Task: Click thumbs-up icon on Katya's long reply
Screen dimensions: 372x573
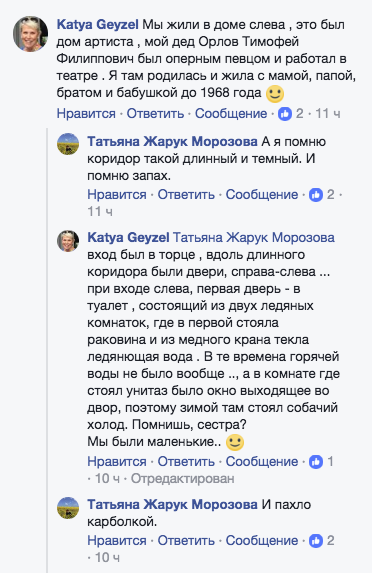Action: (316, 462)
